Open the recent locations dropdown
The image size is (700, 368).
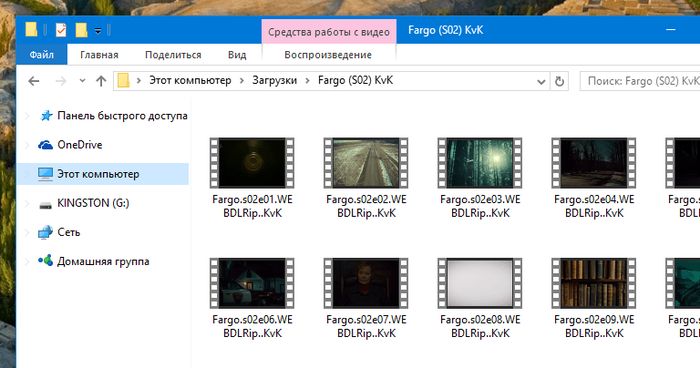coord(82,81)
